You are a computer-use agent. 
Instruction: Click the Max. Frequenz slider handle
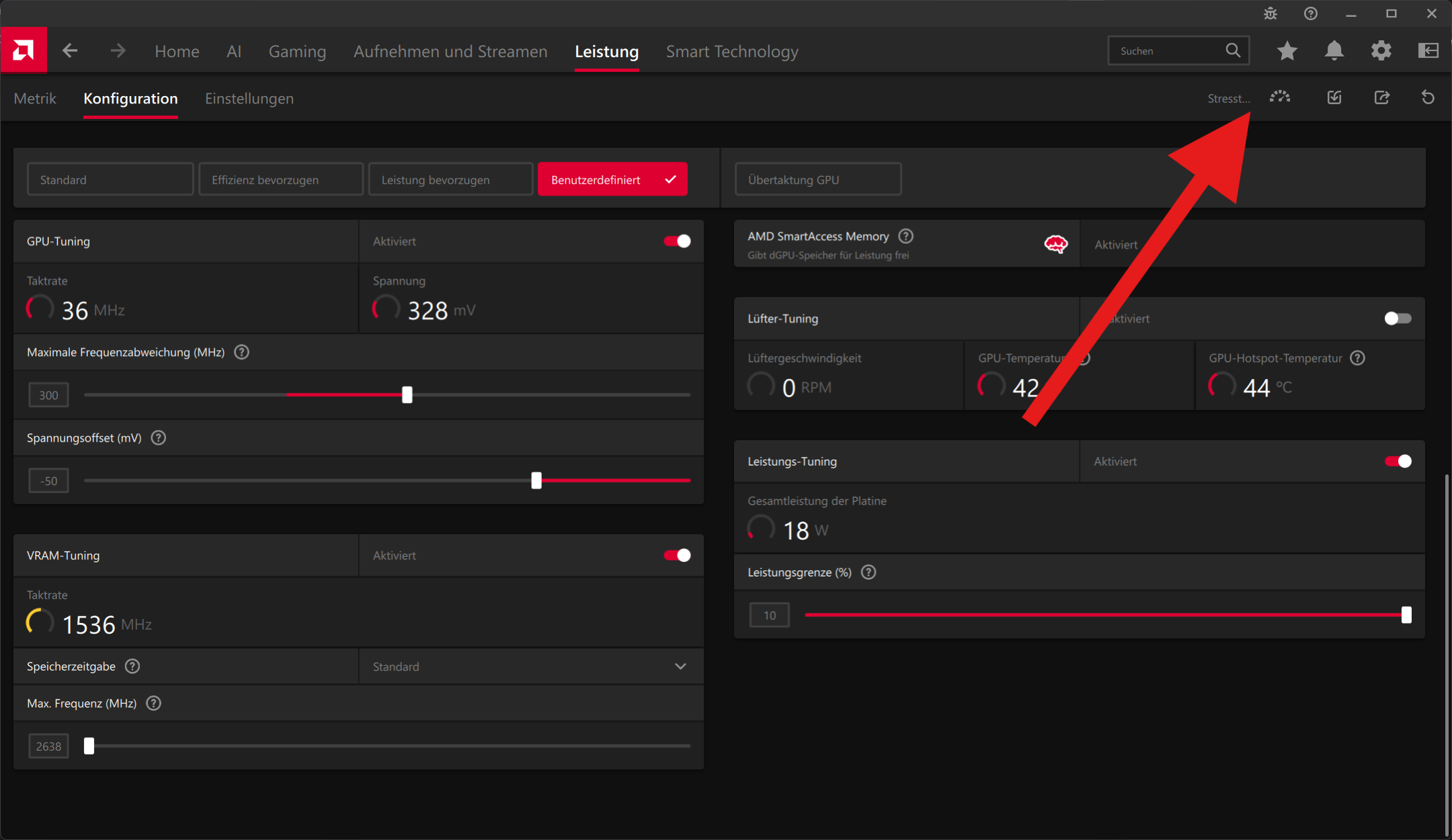(x=89, y=746)
